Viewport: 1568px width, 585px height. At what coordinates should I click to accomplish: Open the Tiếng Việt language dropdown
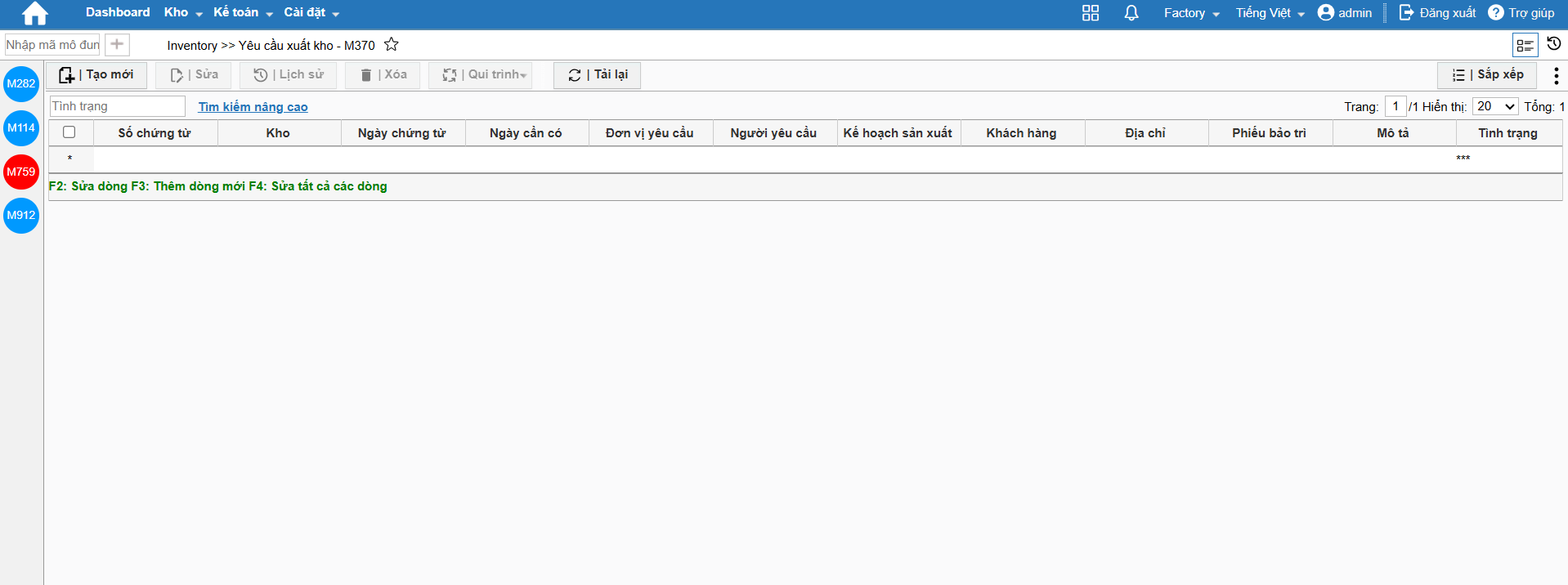click(x=1270, y=13)
